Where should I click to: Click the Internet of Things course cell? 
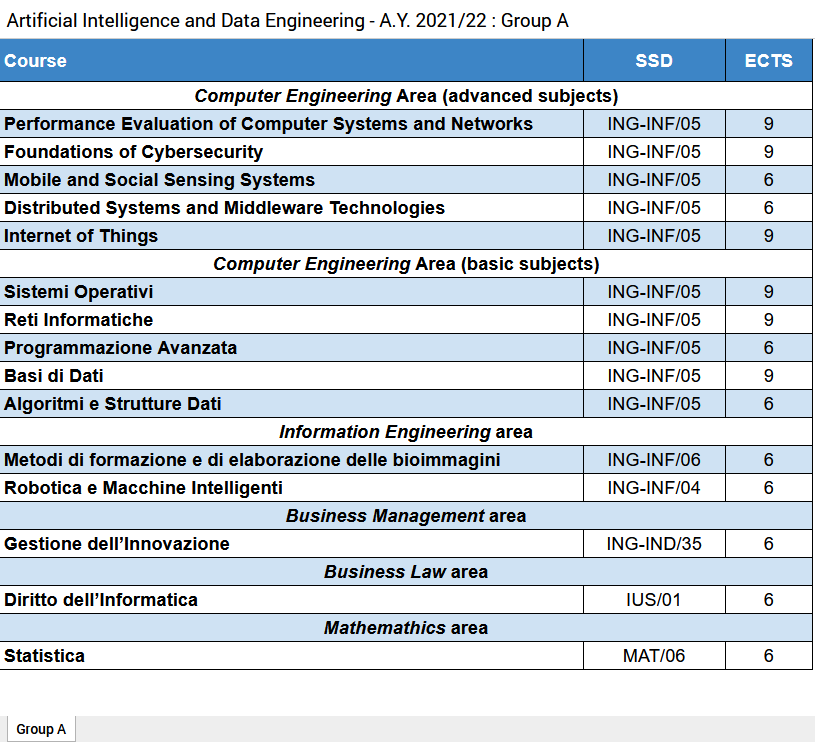coord(291,236)
